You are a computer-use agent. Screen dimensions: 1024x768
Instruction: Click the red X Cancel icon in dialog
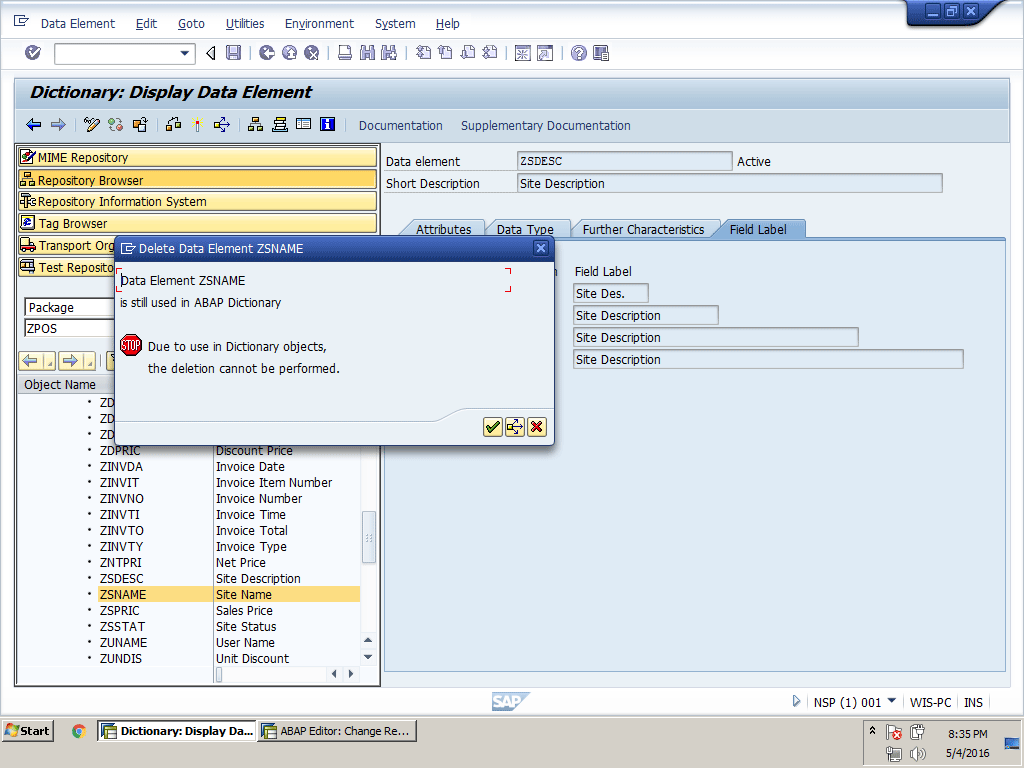[537, 427]
